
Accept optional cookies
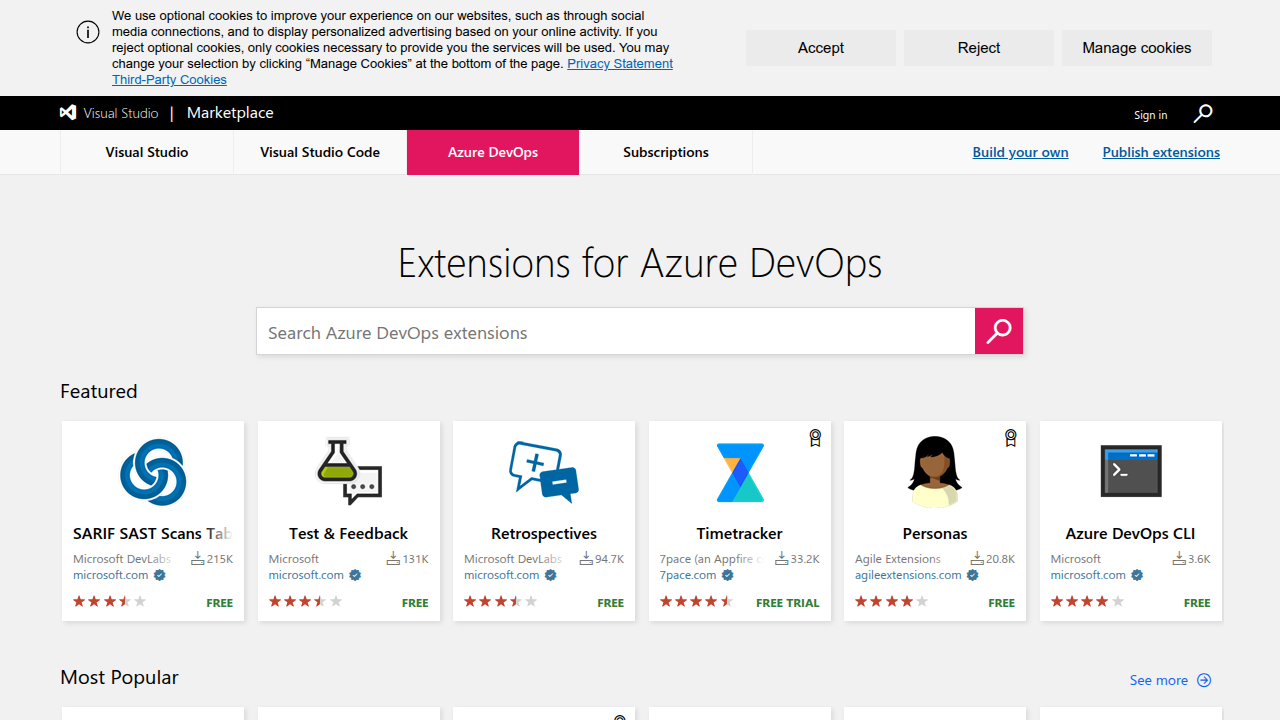click(821, 48)
